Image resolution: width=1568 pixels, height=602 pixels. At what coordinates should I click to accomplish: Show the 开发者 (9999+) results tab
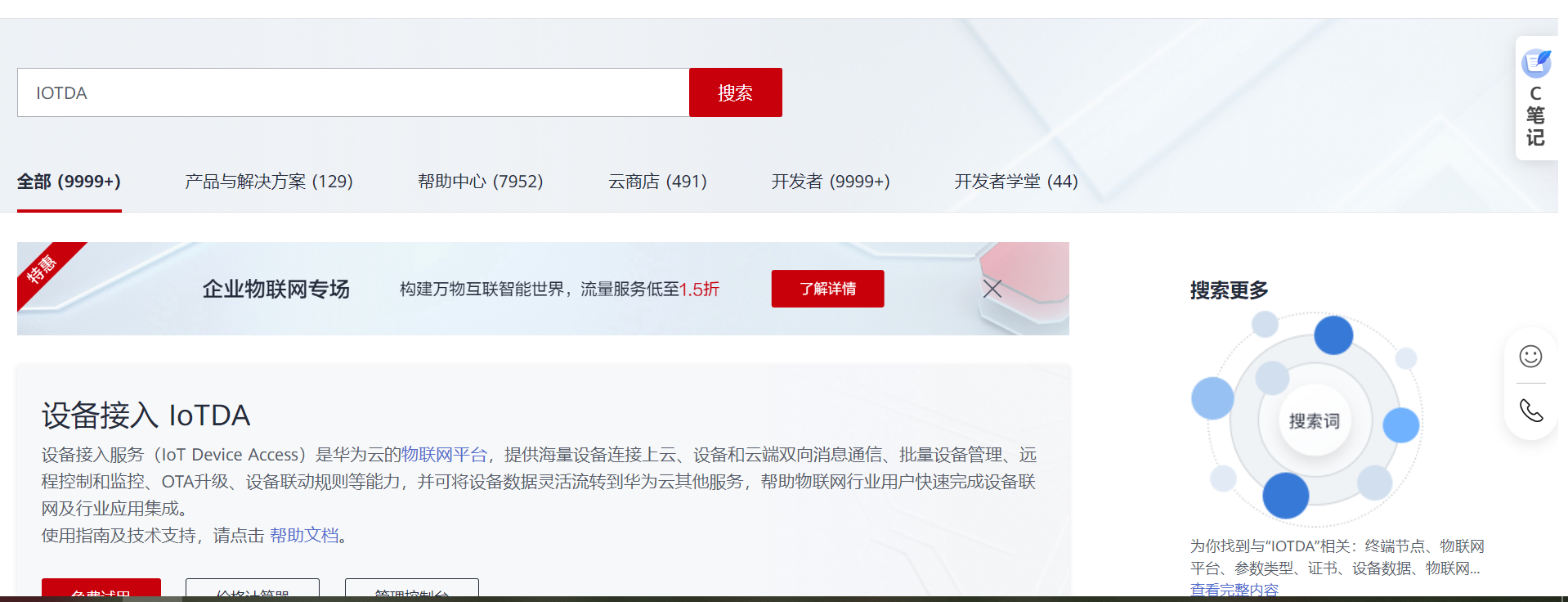coord(831,182)
